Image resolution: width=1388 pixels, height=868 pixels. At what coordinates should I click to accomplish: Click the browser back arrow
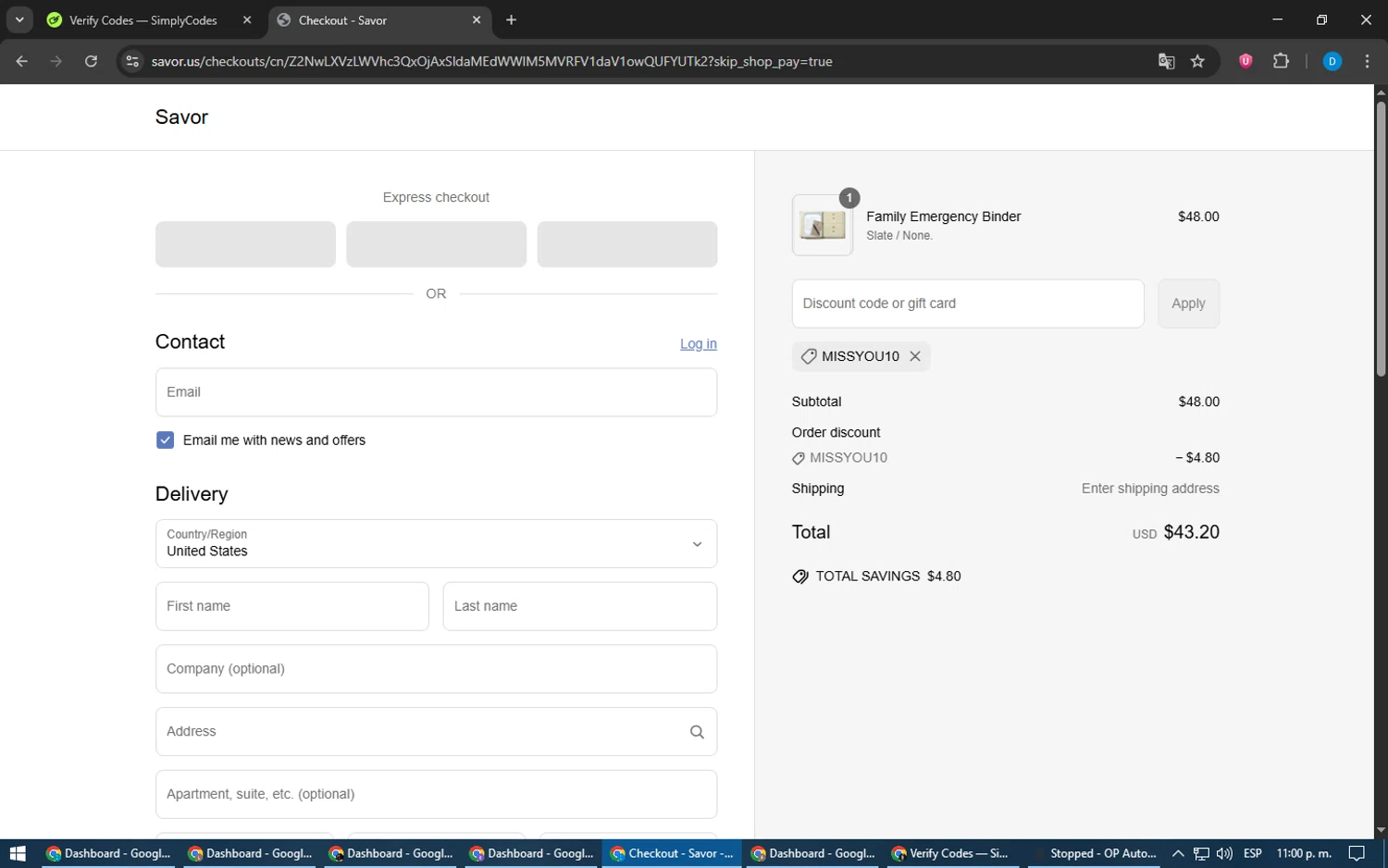22,61
